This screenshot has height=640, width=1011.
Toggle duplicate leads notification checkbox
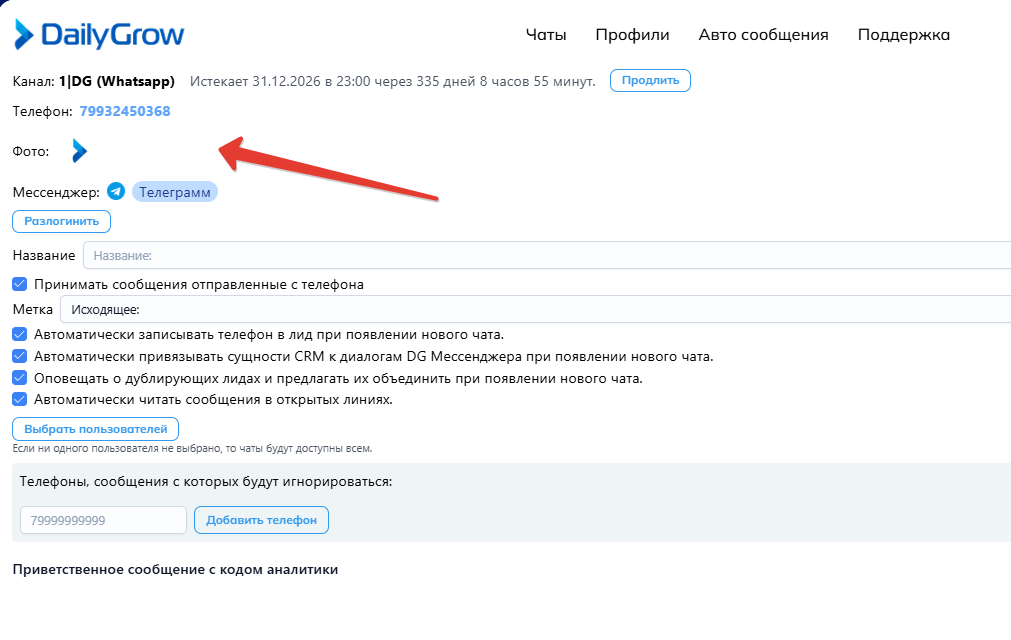tap(20, 378)
